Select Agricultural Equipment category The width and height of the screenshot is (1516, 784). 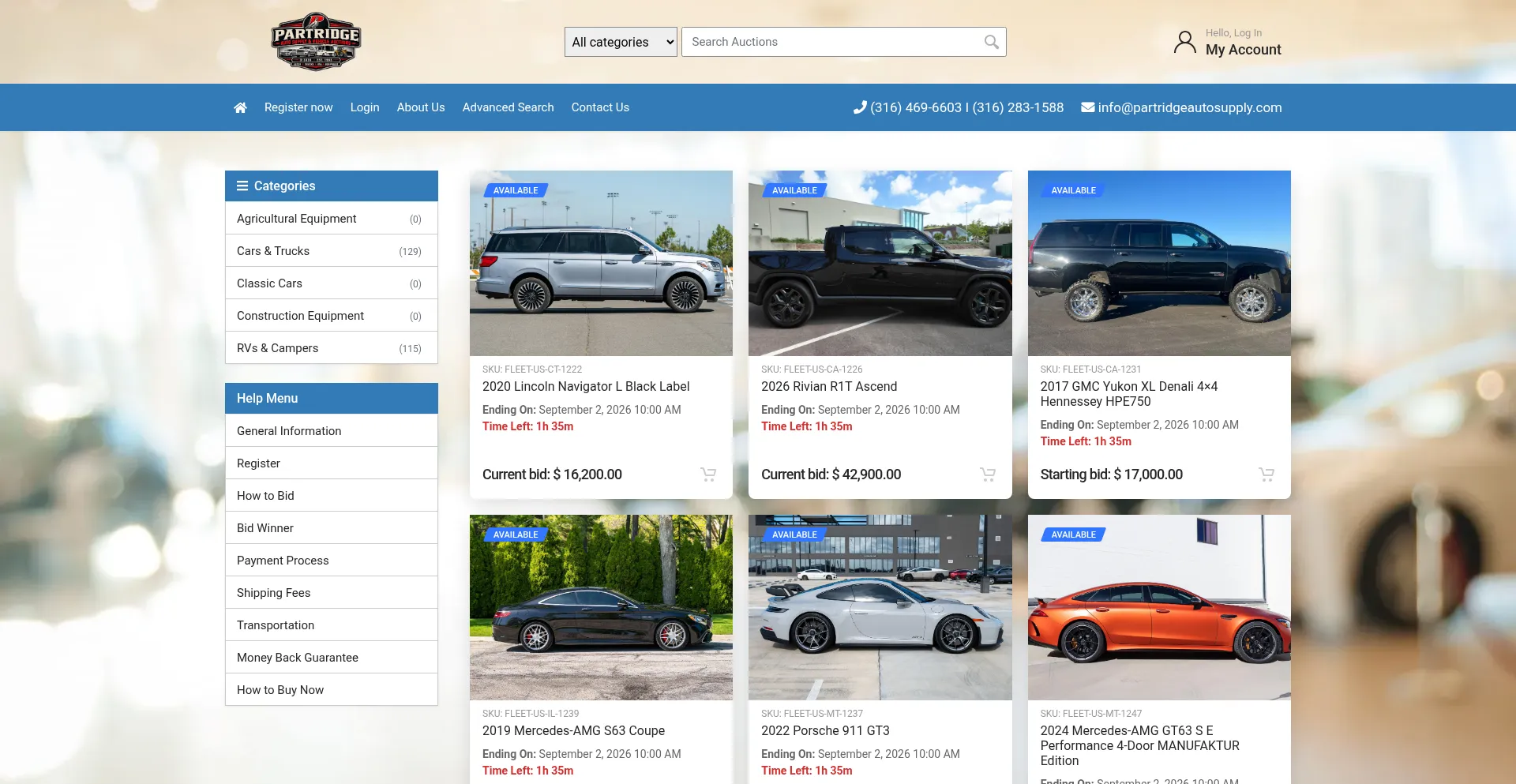pos(332,219)
